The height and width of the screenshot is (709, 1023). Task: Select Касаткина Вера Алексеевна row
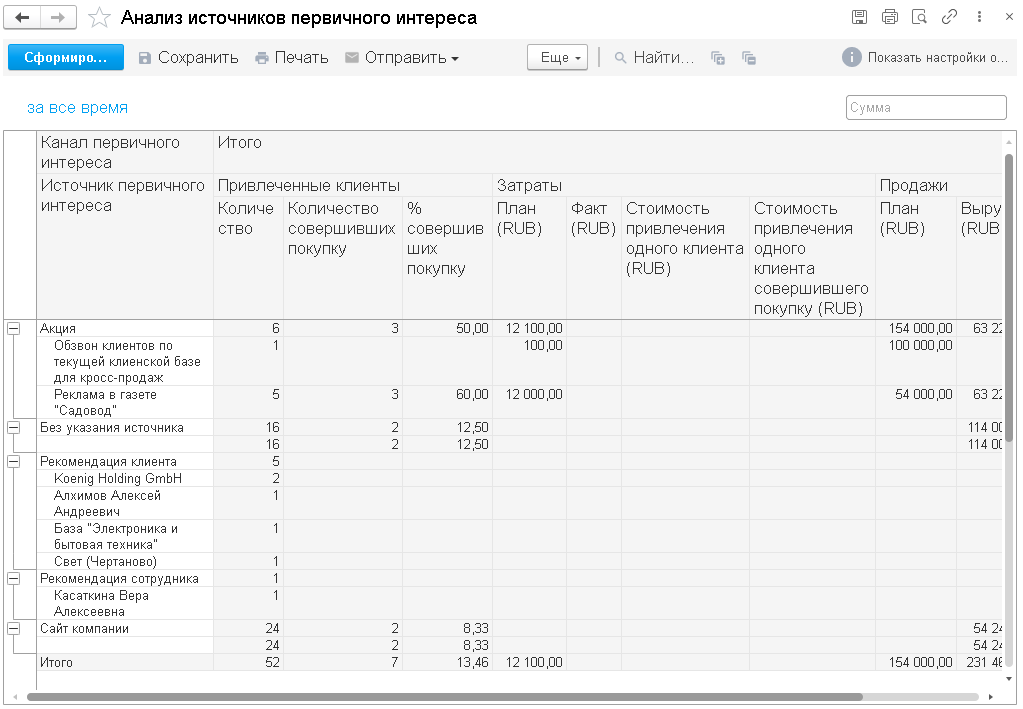click(101, 603)
